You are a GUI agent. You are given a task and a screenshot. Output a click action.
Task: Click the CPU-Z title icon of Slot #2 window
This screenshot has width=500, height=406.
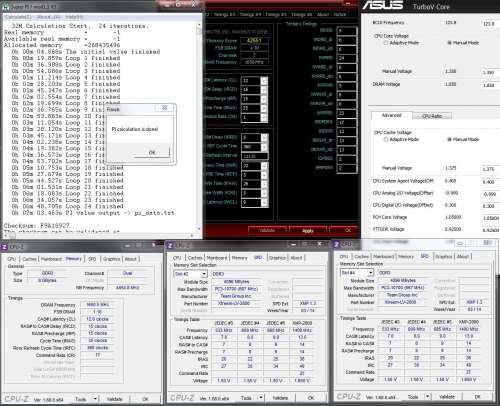(170, 246)
